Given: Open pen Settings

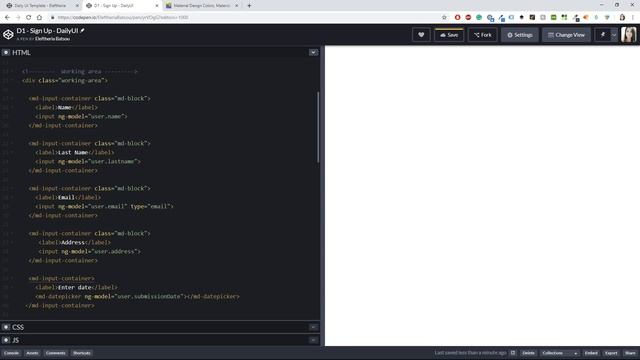Looking at the screenshot, I should click(520, 35).
